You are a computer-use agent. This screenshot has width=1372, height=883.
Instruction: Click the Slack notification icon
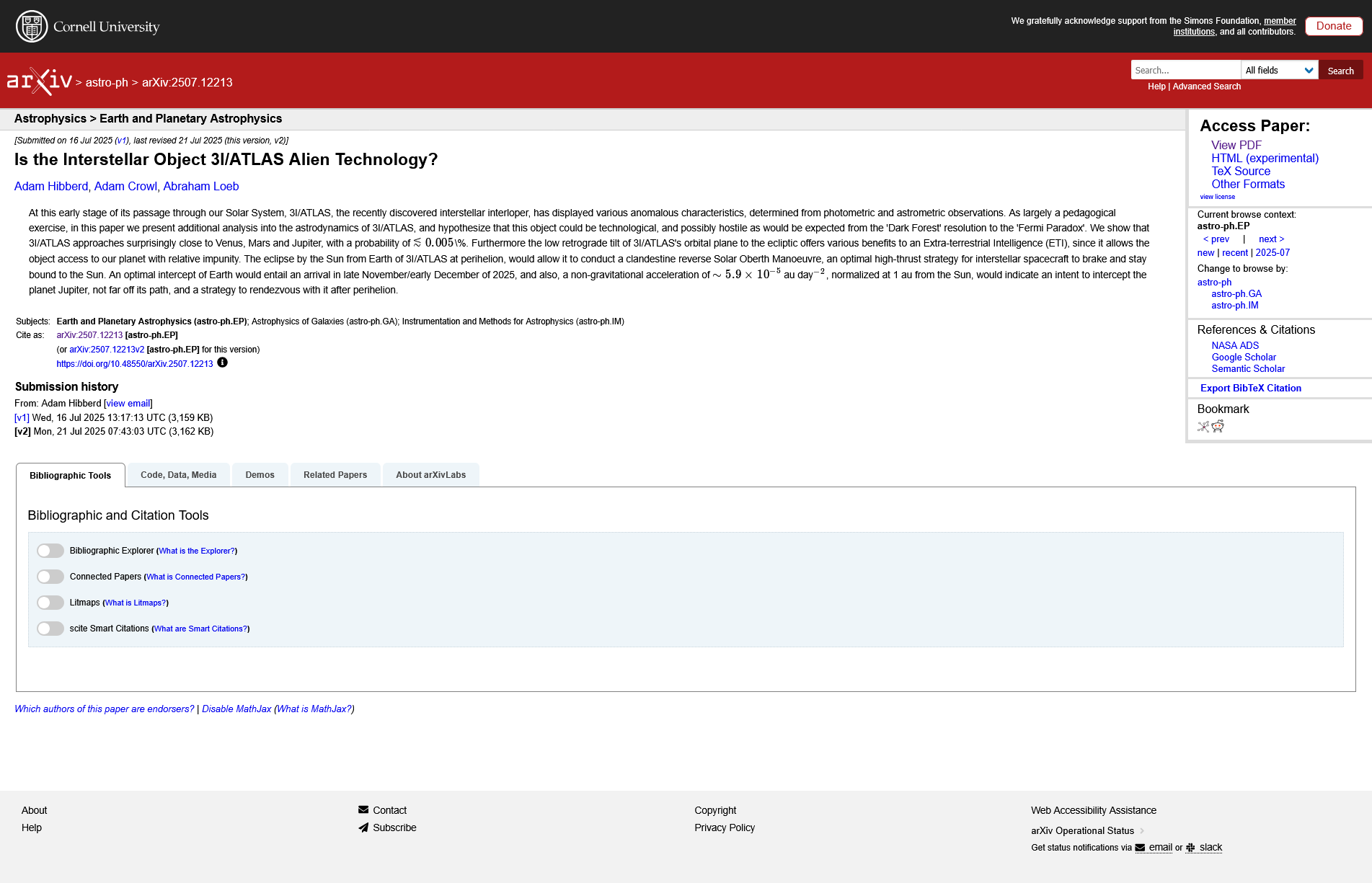coord(1190,848)
